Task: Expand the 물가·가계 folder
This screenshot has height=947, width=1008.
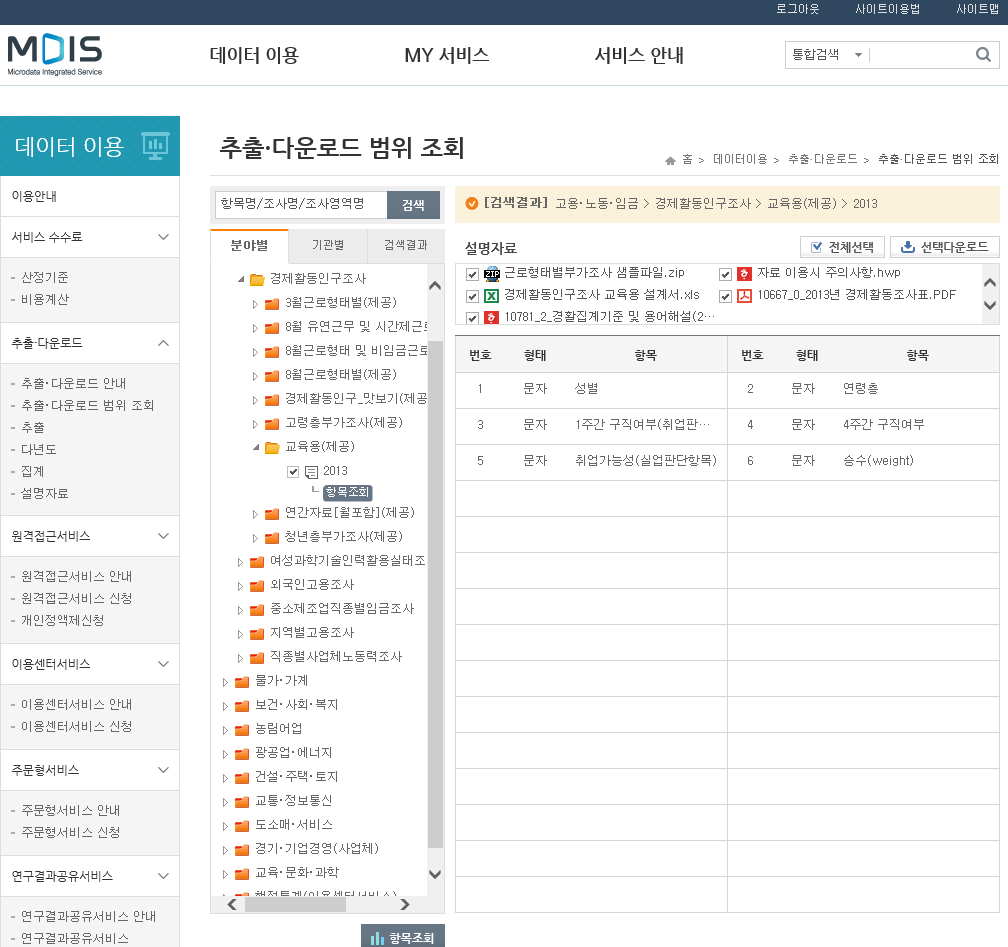Action: 226,682
